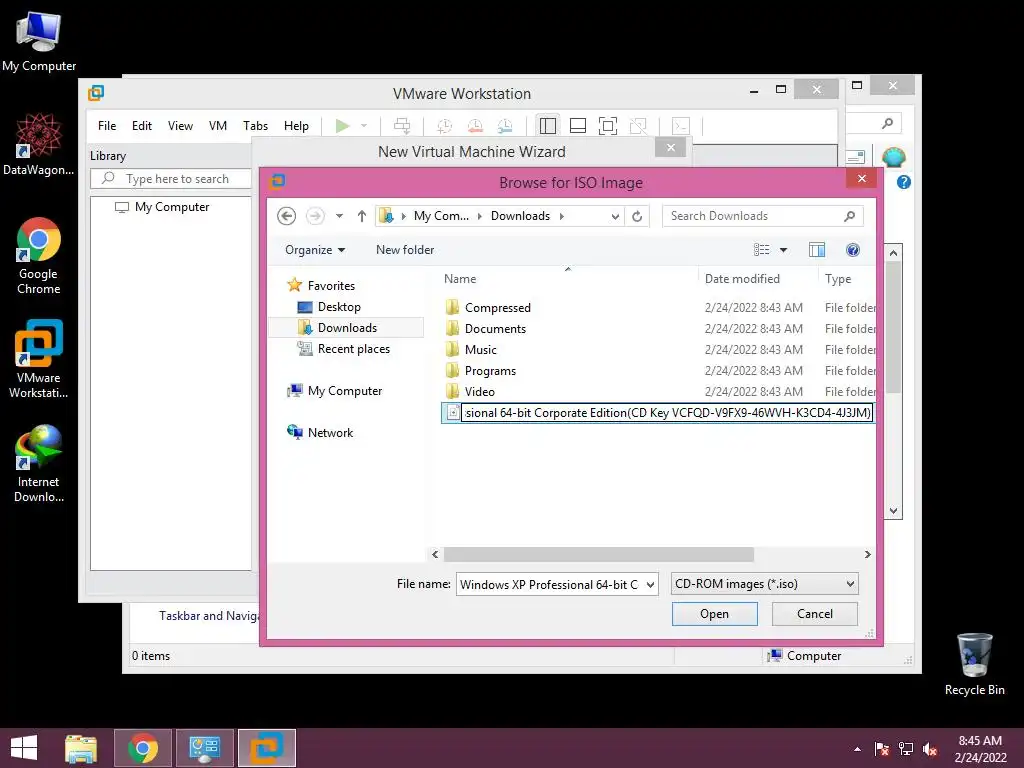
Task: Select My Computer in VMware Library
Action: (172, 207)
